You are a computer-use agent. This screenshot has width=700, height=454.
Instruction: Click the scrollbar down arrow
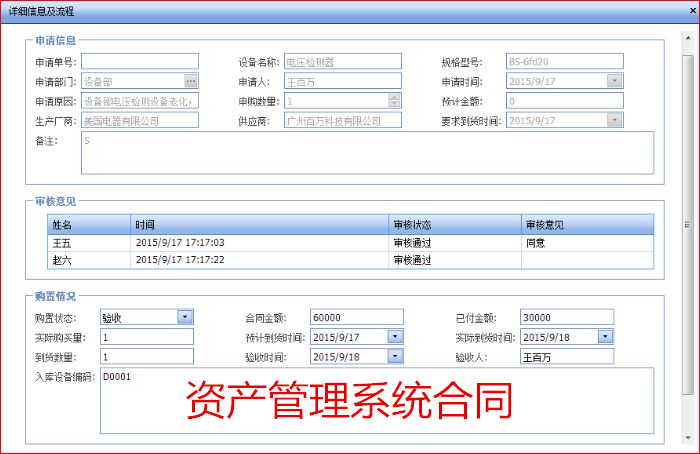[688, 438]
